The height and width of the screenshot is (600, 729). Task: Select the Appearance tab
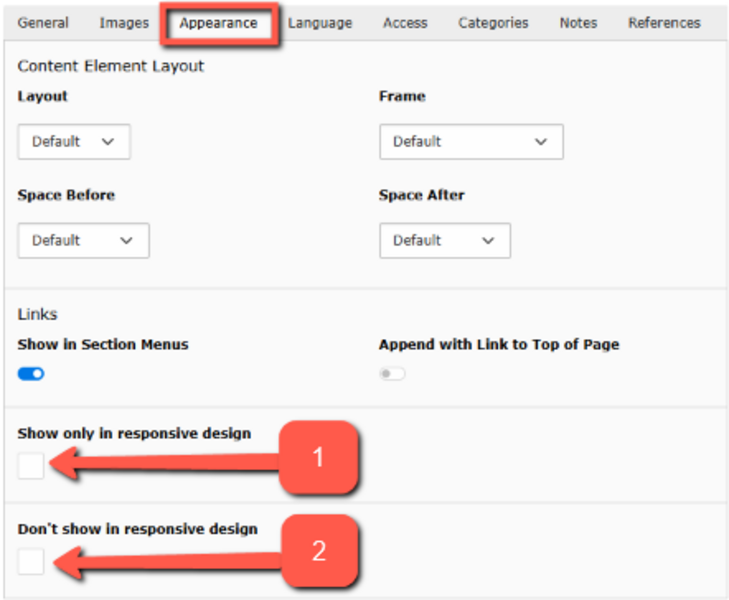click(x=218, y=23)
